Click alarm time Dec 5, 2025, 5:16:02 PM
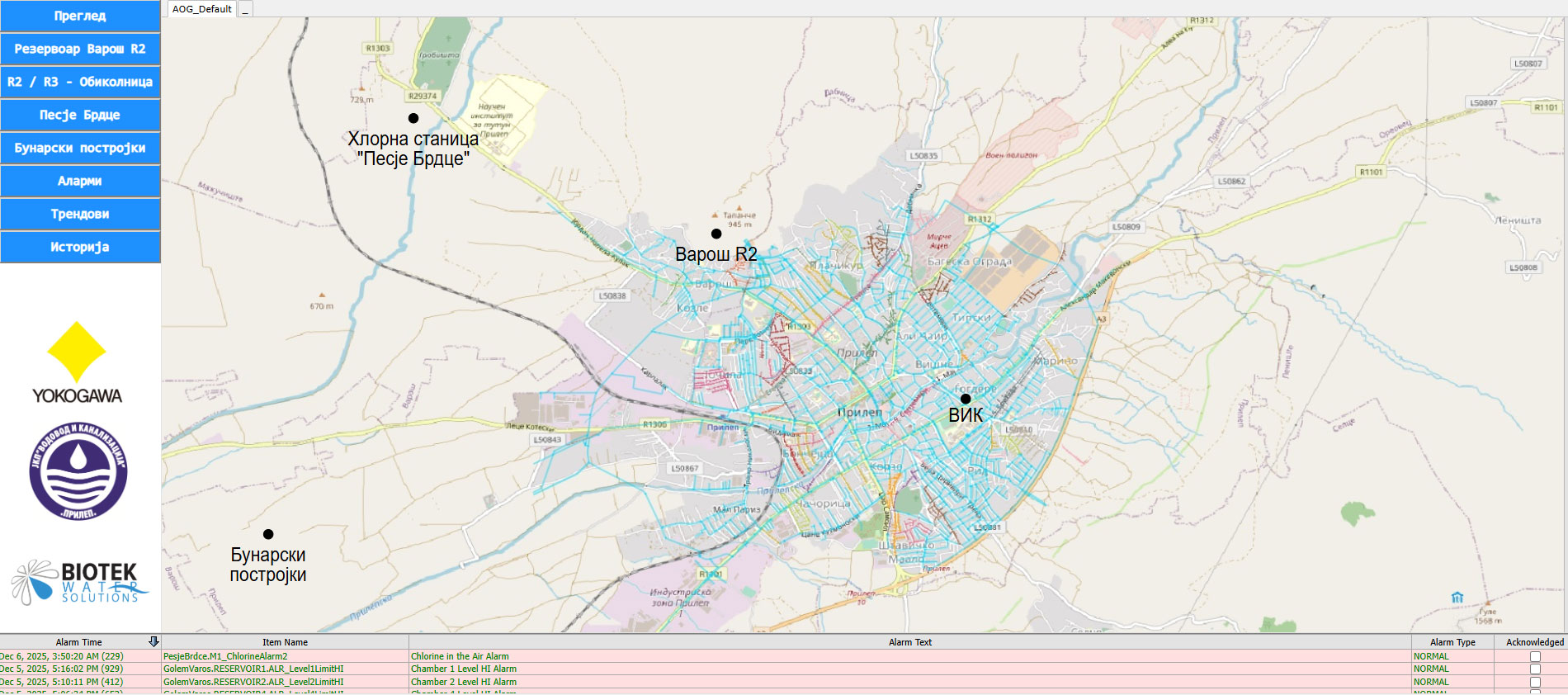Screen dimensions: 1568x695 [62, 669]
